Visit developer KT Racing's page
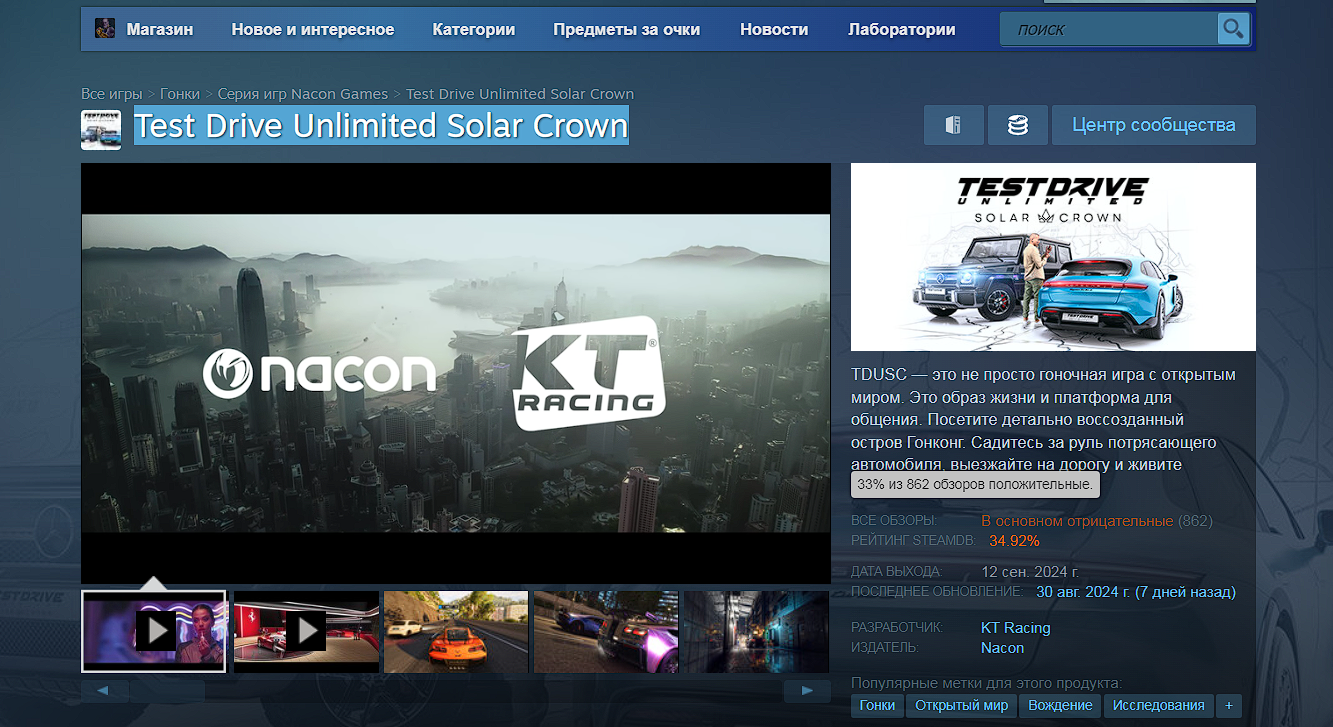The height and width of the screenshot is (727, 1333). point(1015,627)
